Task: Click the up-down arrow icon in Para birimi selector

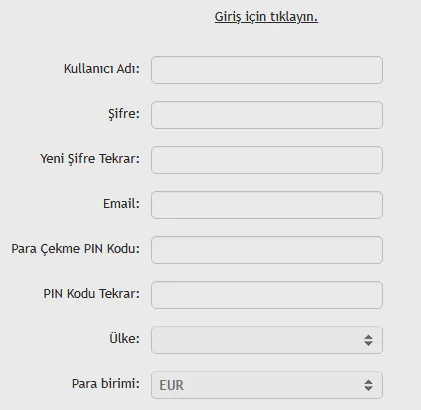Action: click(x=368, y=385)
